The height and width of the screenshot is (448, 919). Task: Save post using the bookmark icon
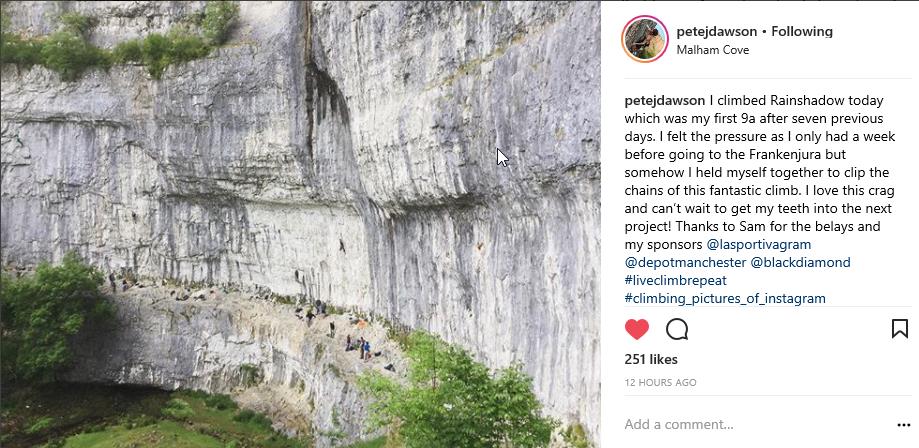click(899, 328)
